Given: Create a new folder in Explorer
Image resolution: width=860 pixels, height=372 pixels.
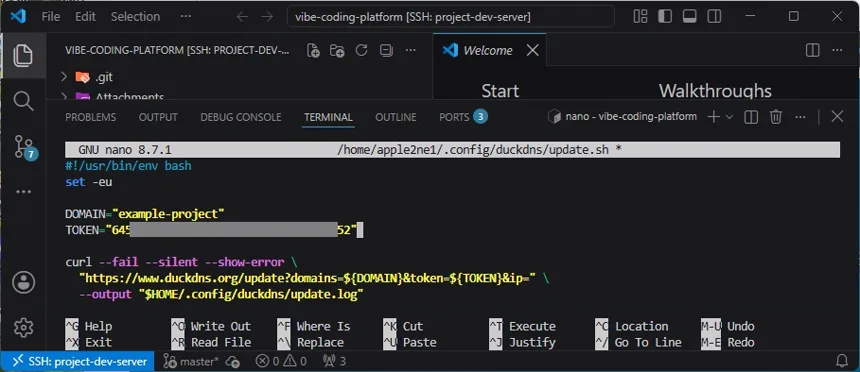Looking at the screenshot, I should pyautogui.click(x=337, y=50).
